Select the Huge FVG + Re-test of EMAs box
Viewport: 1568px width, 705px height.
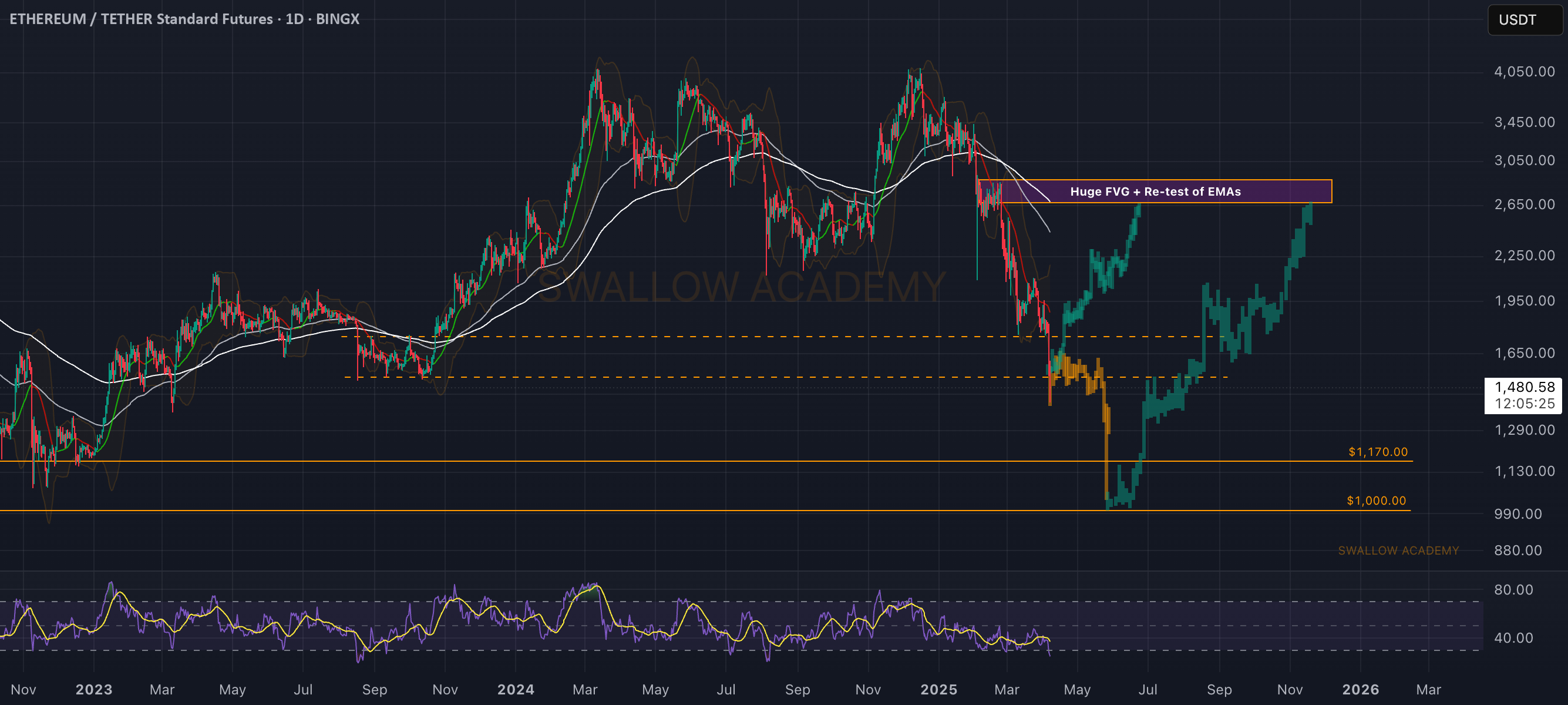pos(1155,191)
